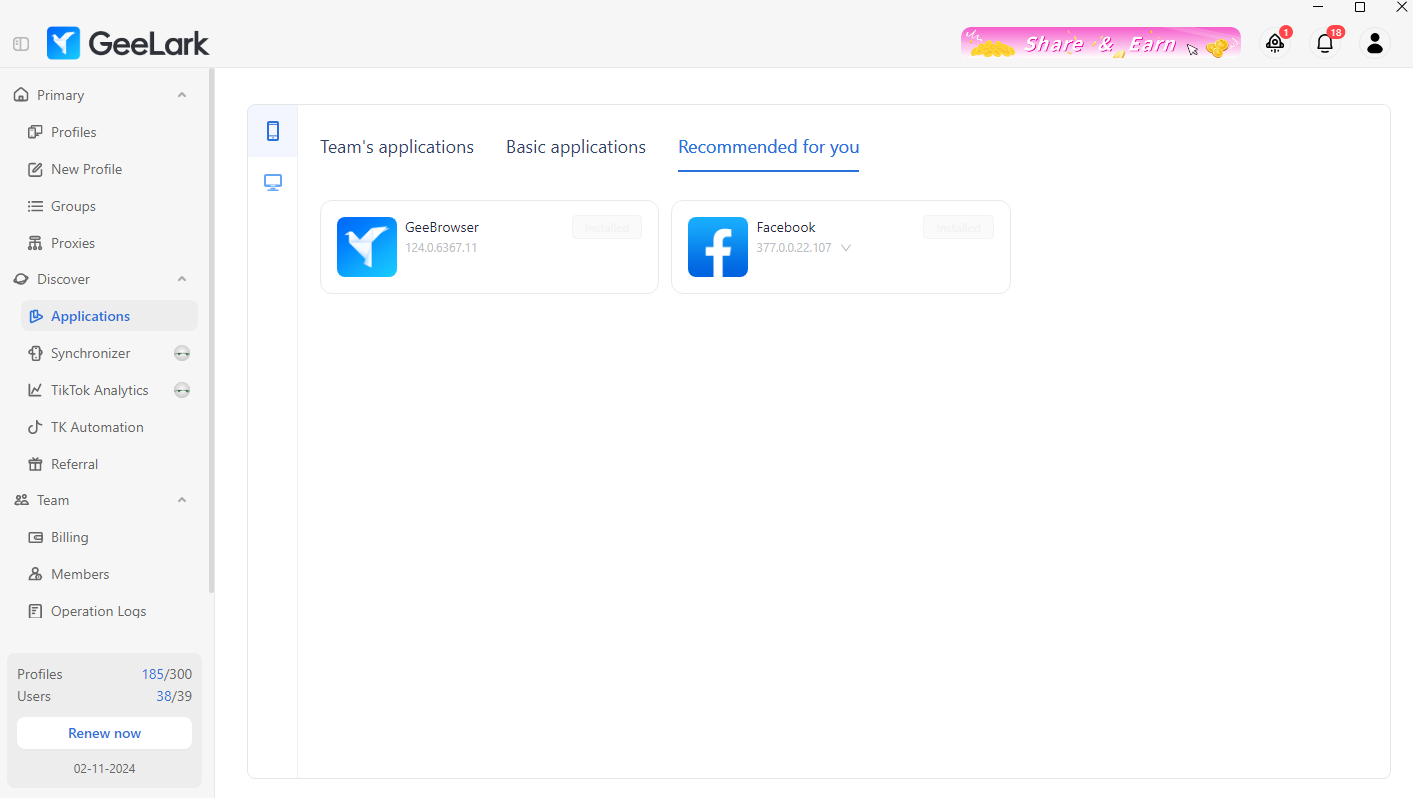Click the Discover section label

point(63,279)
